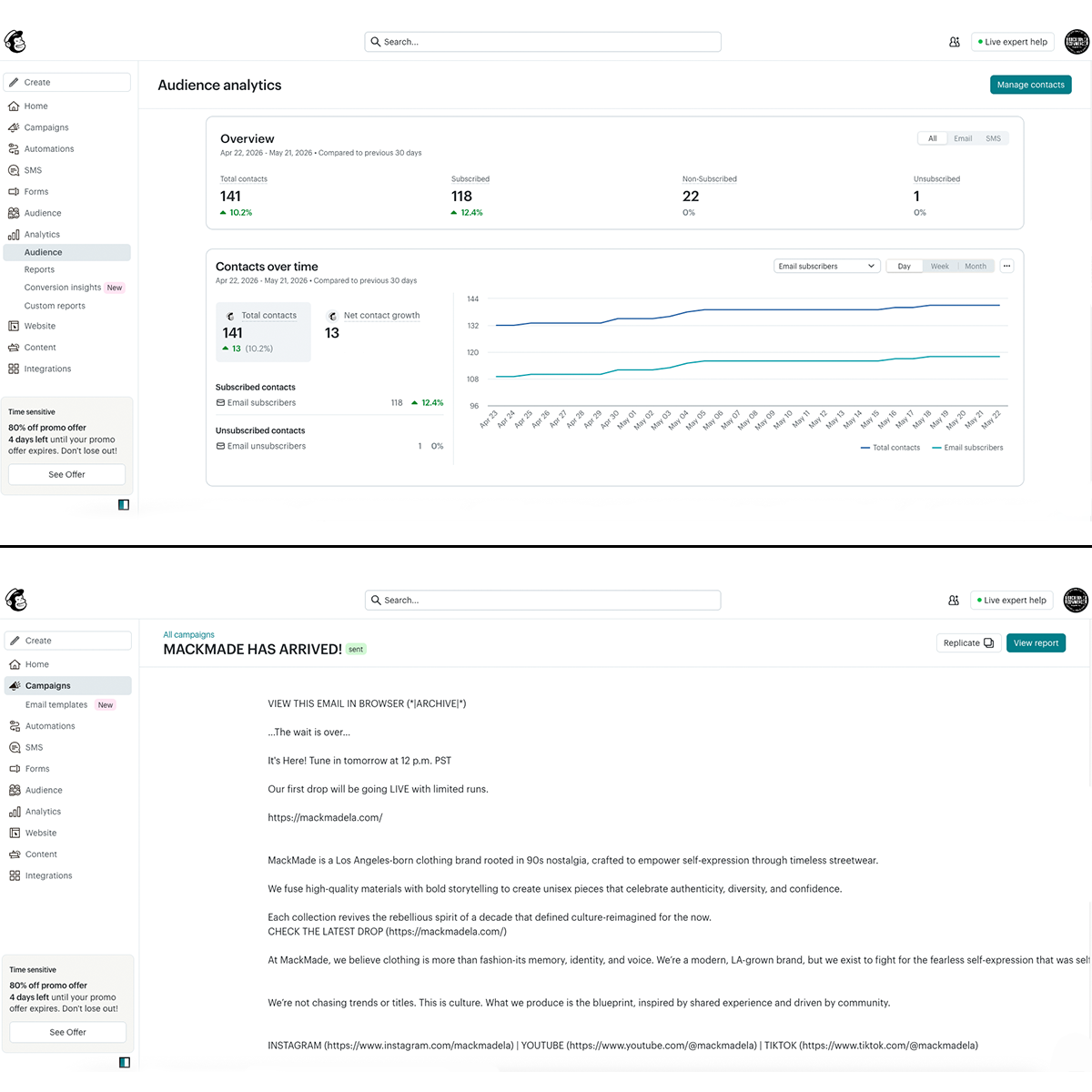
Task: Click See Offer on campaign page
Action: (68, 1032)
